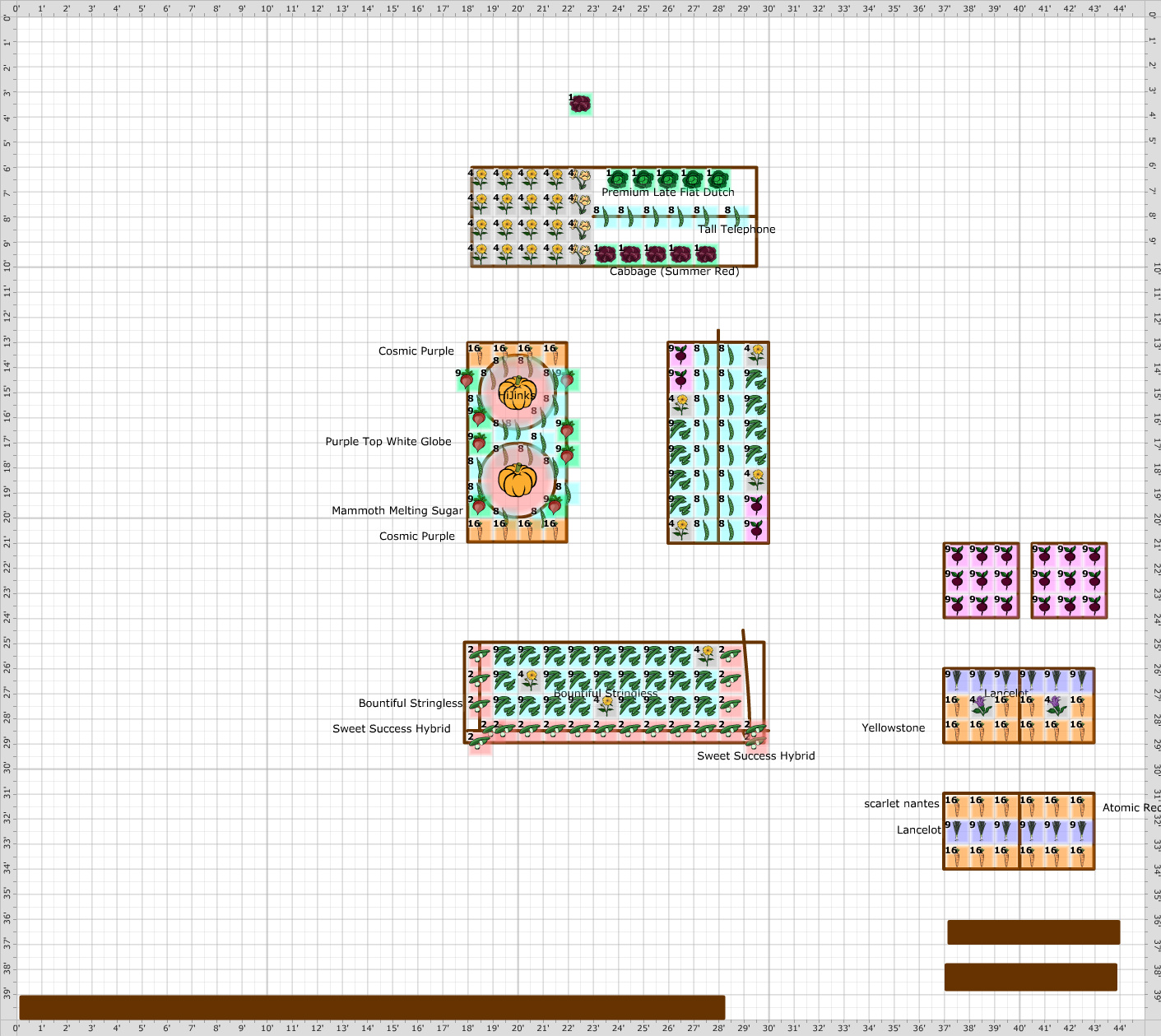Select first carrot in scarlet nantes row

pos(955,806)
